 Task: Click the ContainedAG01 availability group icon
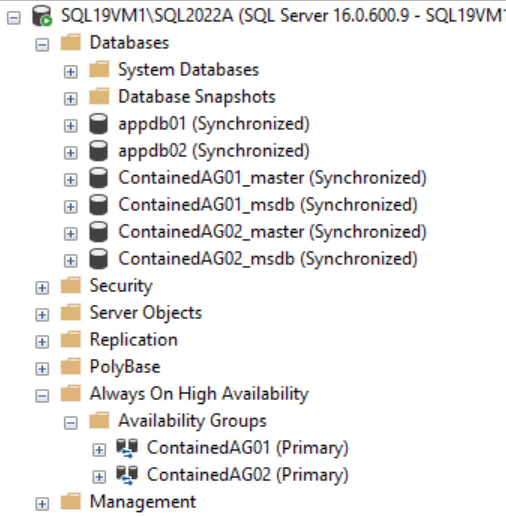[x=127, y=448]
